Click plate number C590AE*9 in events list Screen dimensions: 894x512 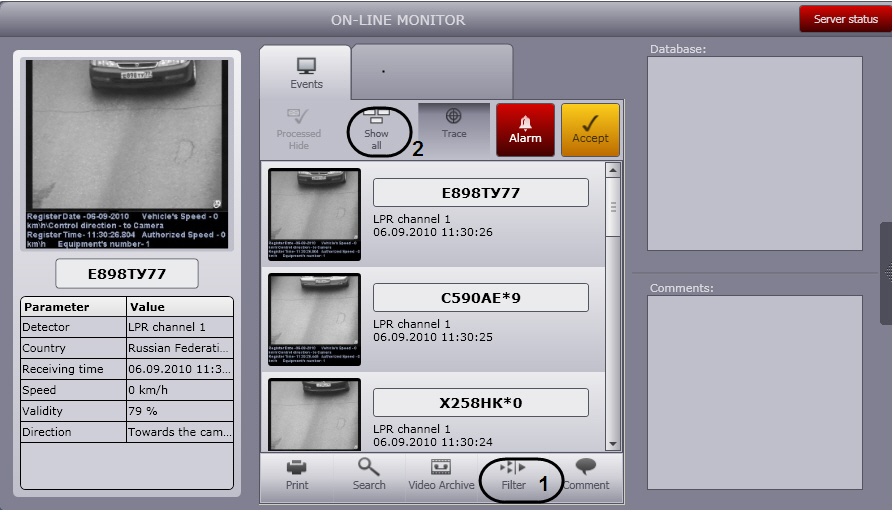[x=481, y=298]
